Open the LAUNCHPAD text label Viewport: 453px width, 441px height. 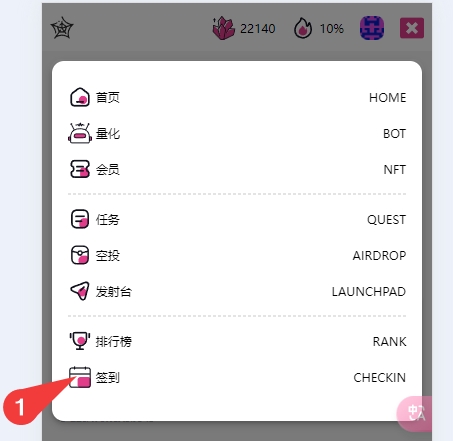pos(369,292)
